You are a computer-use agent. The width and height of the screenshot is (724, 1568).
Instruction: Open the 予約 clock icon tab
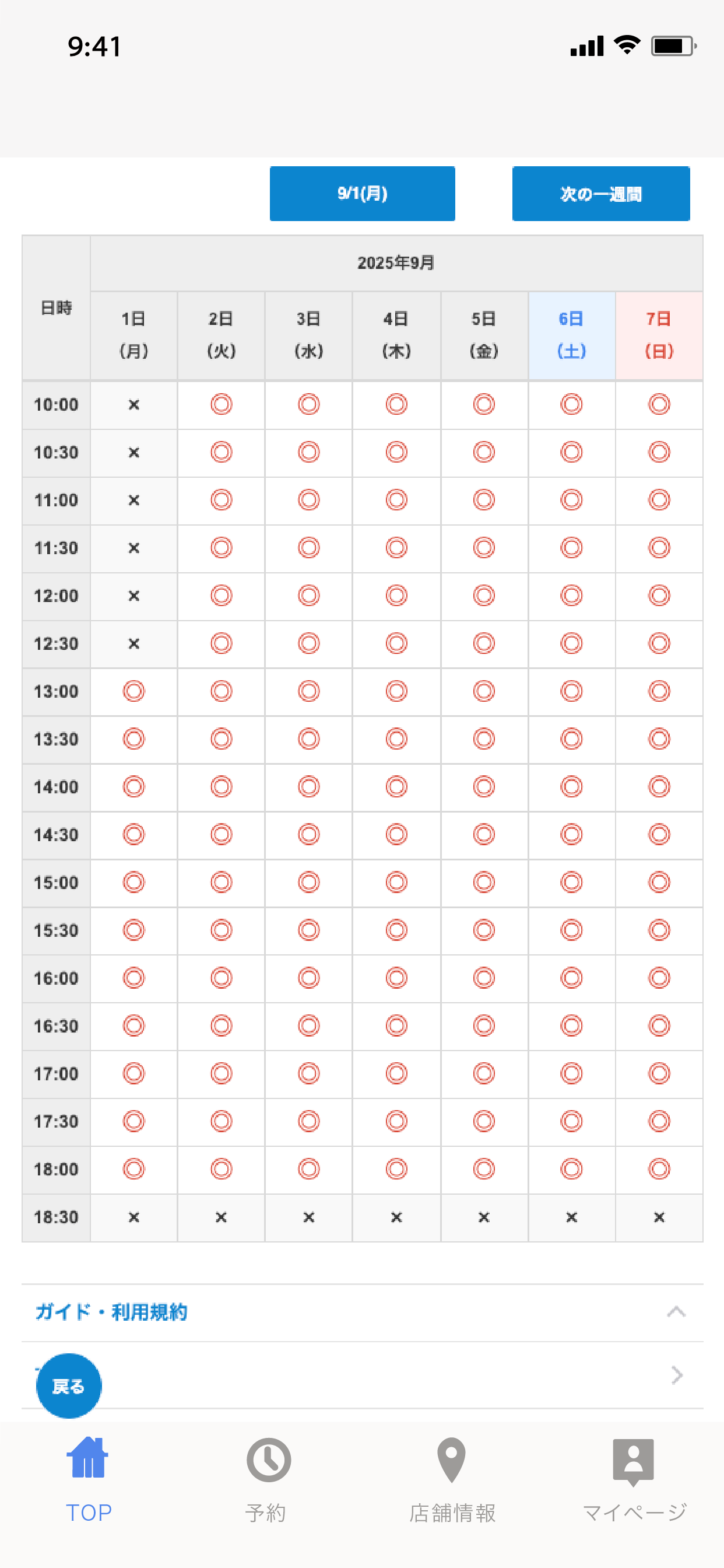(268, 1459)
